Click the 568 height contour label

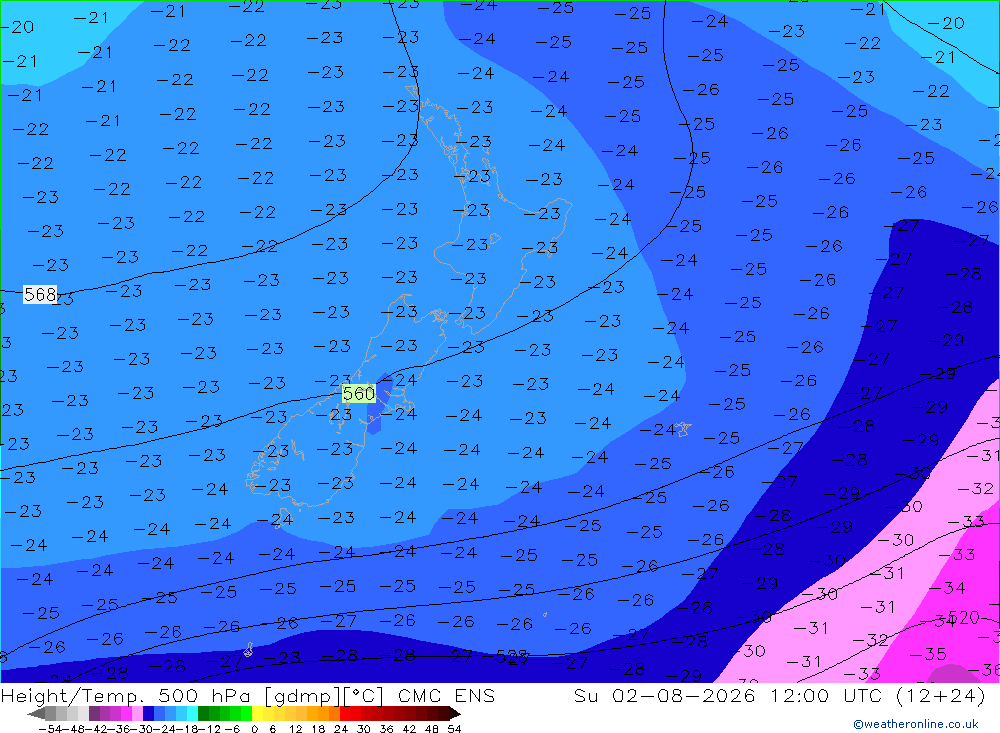point(40,294)
